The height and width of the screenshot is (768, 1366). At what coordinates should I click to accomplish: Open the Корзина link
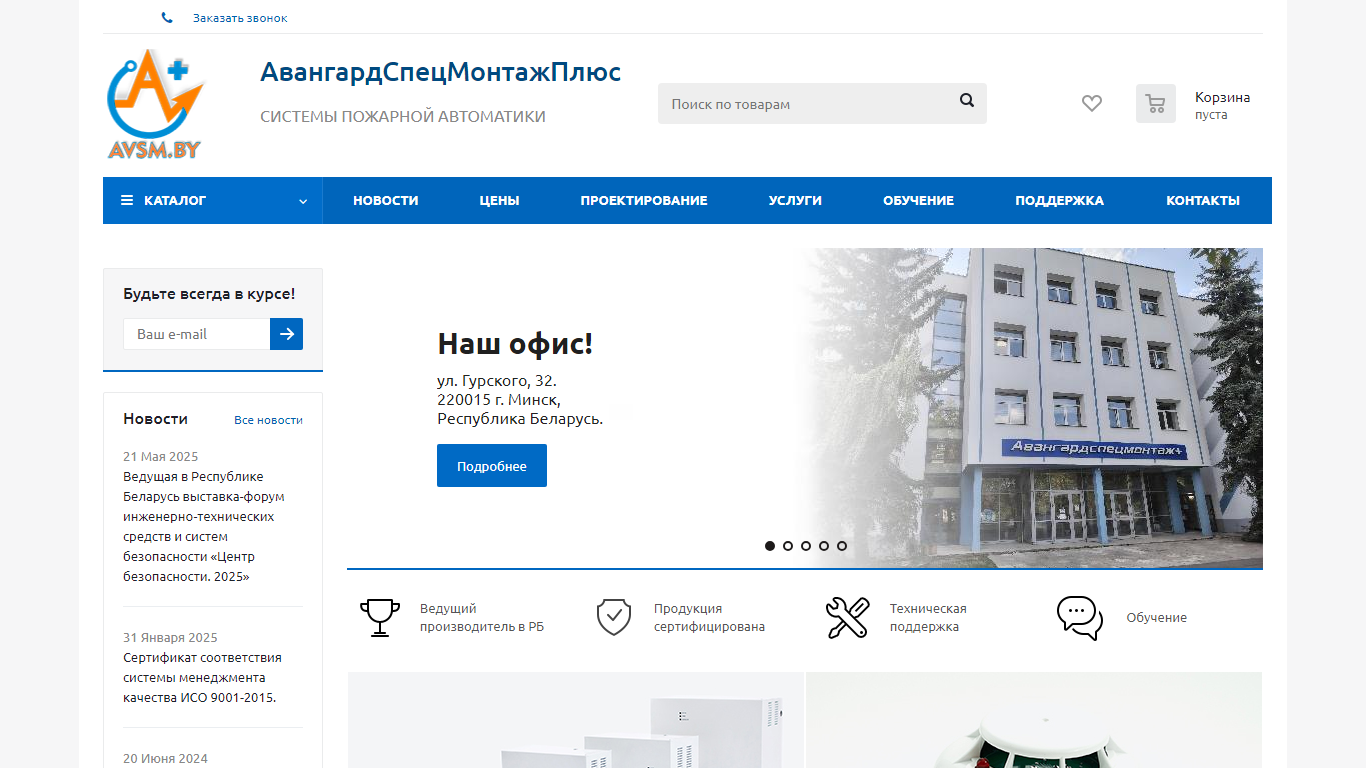click(1222, 97)
